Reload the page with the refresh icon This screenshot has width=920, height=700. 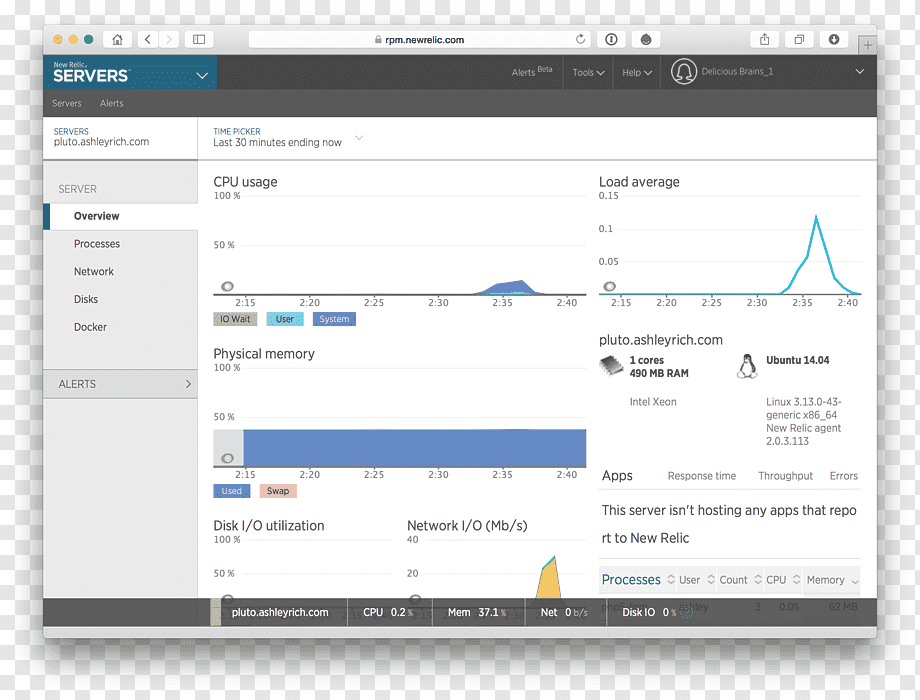(x=580, y=39)
